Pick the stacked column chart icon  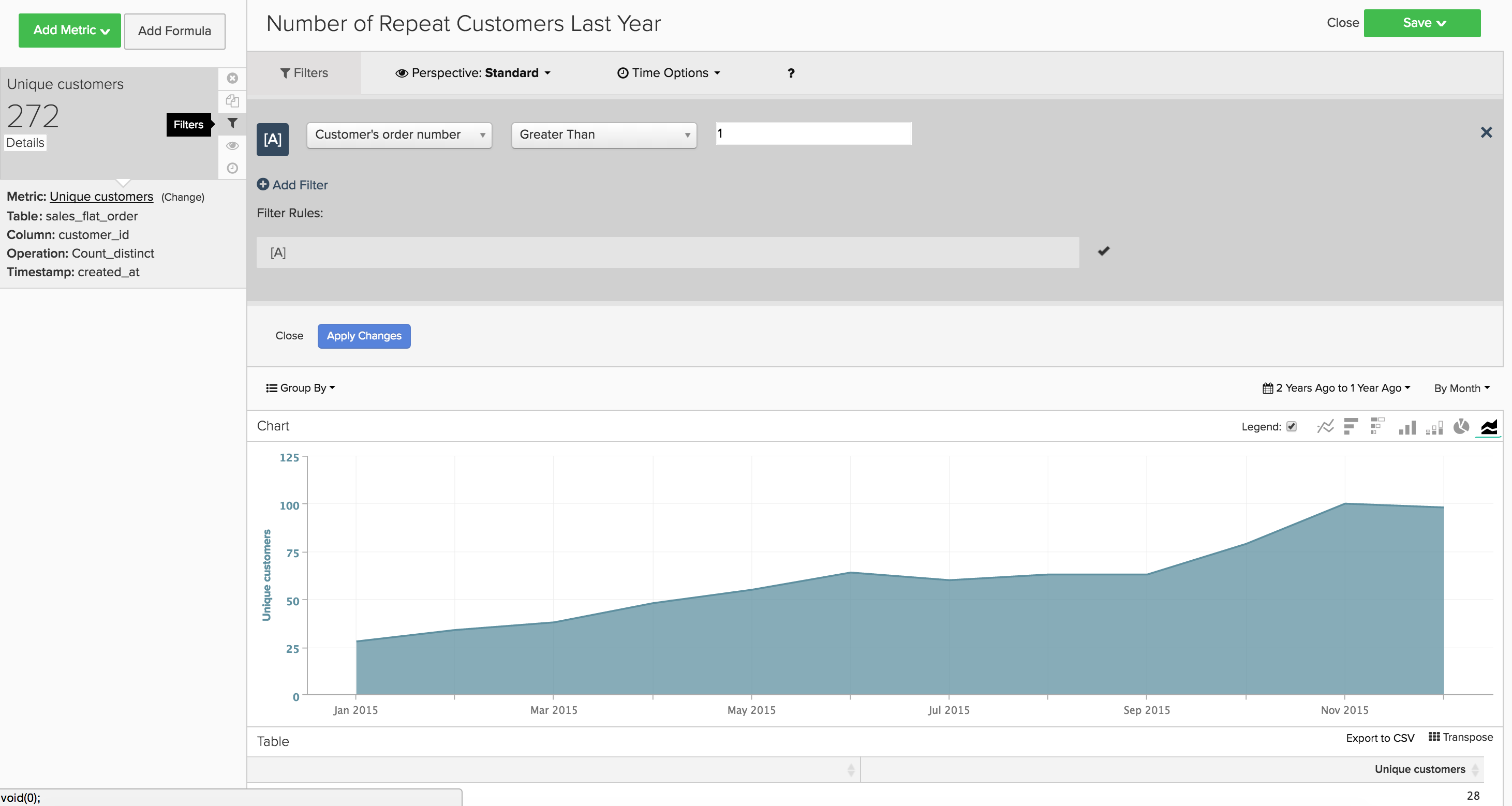tap(1434, 428)
